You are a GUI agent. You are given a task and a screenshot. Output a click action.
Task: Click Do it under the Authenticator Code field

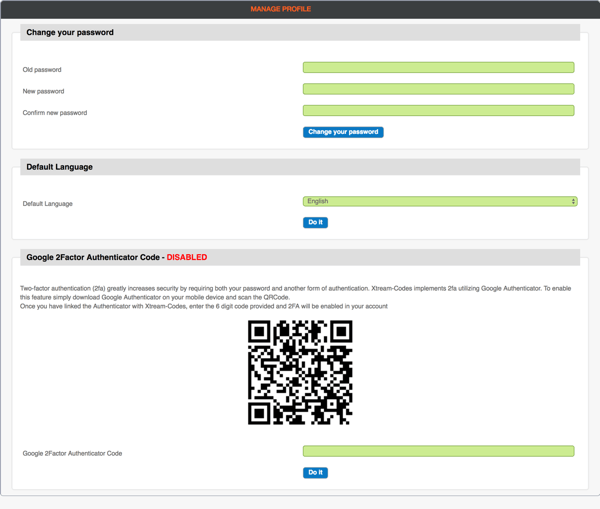point(315,473)
